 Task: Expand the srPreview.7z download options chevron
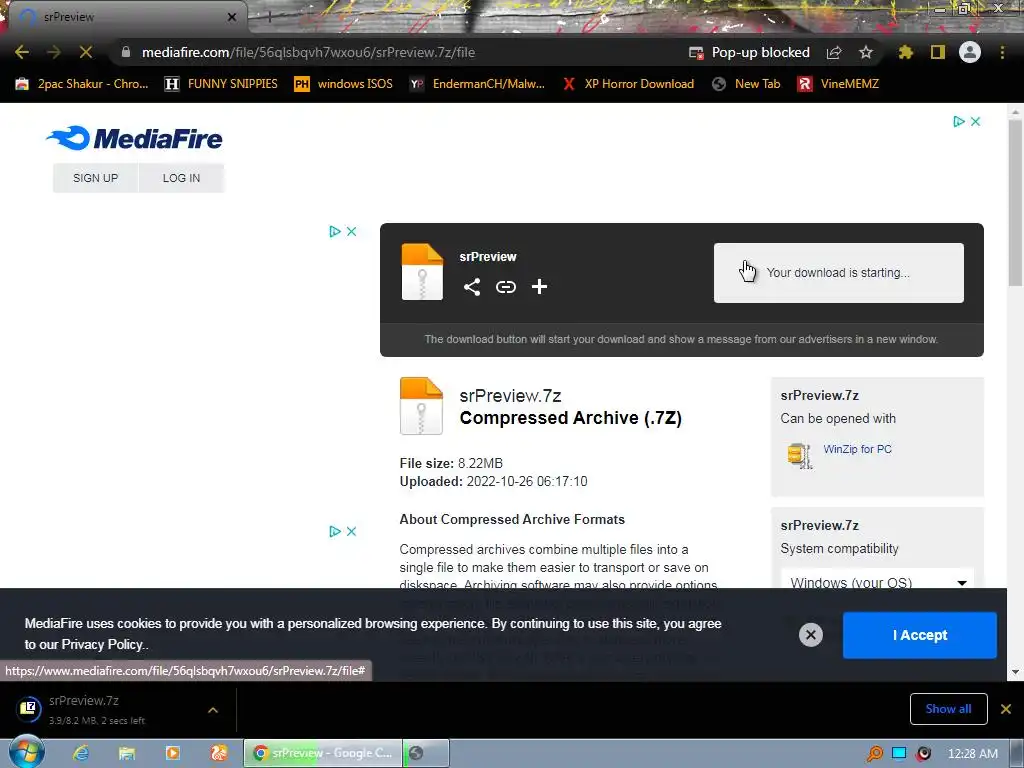pos(213,710)
